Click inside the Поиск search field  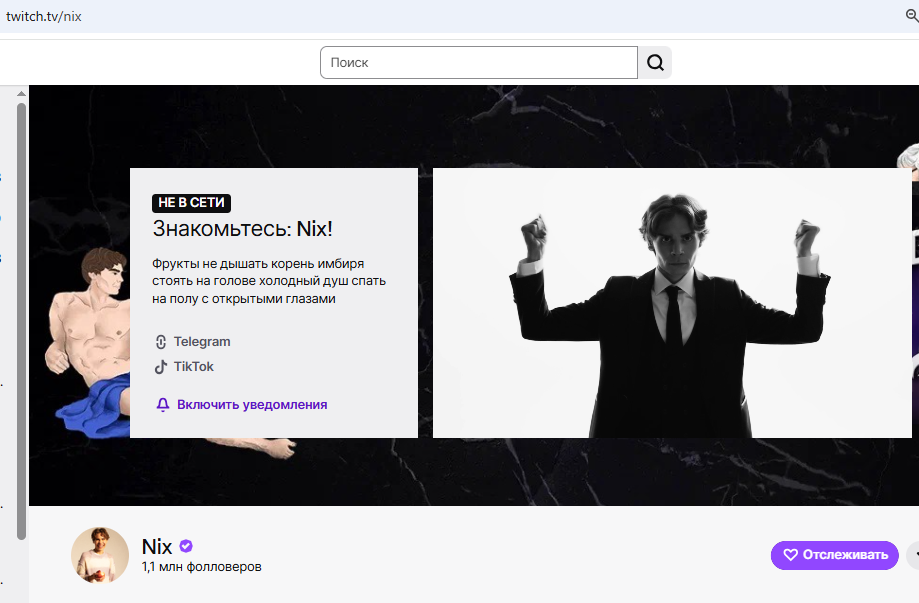[478, 63]
